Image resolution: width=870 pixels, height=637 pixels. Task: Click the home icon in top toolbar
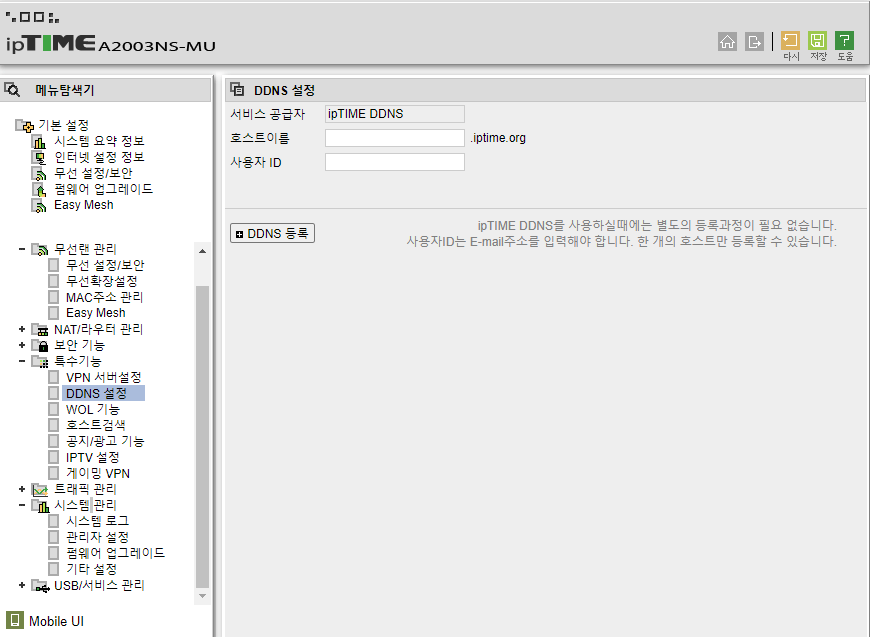(x=727, y=42)
